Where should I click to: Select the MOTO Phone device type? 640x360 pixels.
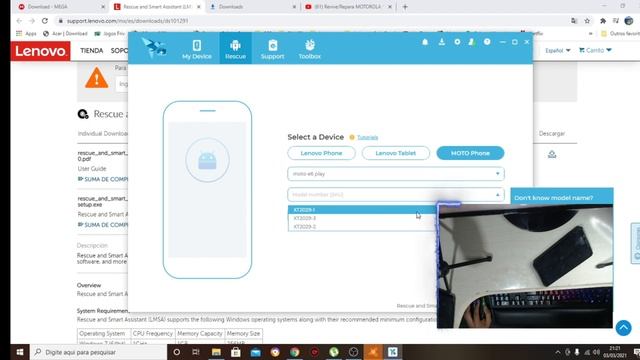470,153
